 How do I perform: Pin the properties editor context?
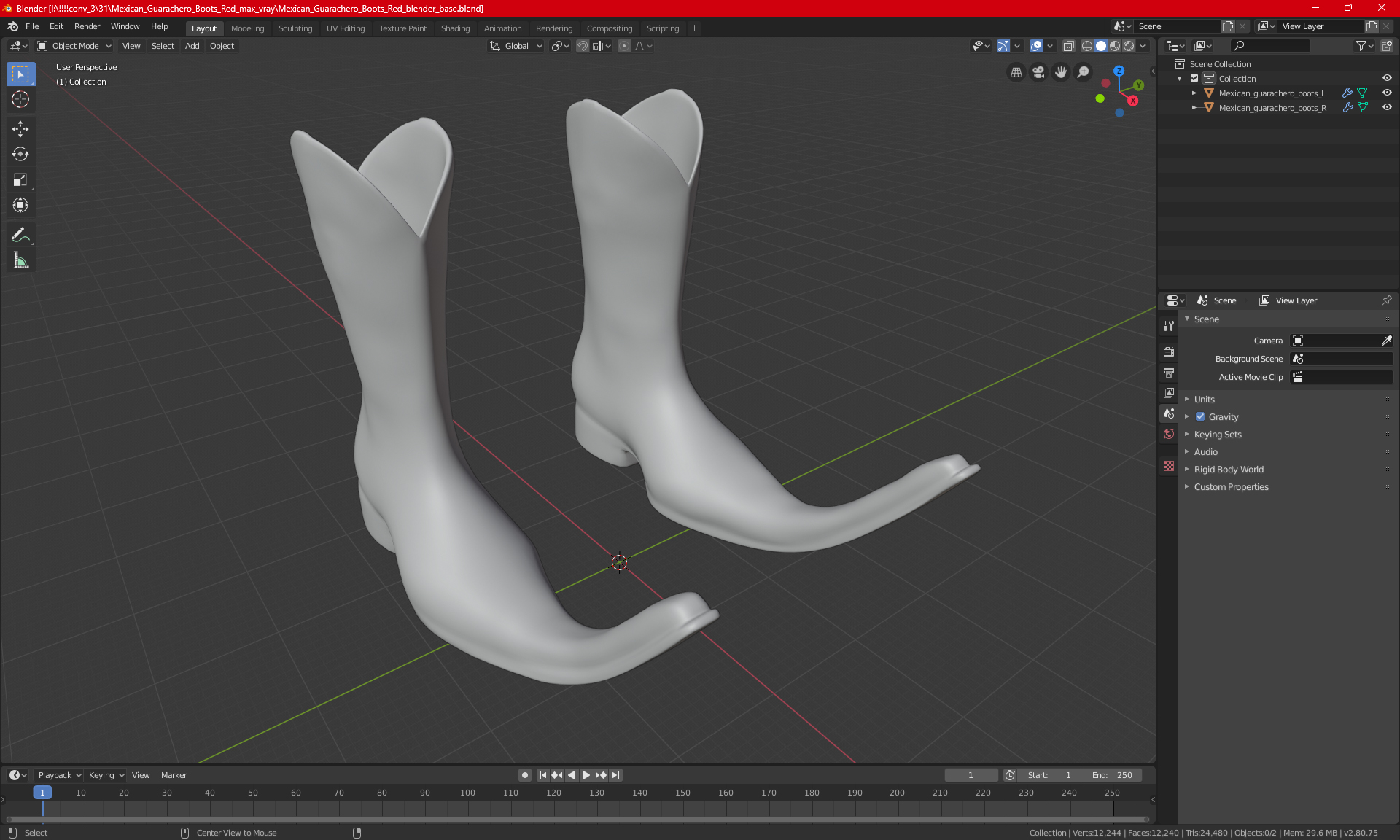[x=1386, y=300]
